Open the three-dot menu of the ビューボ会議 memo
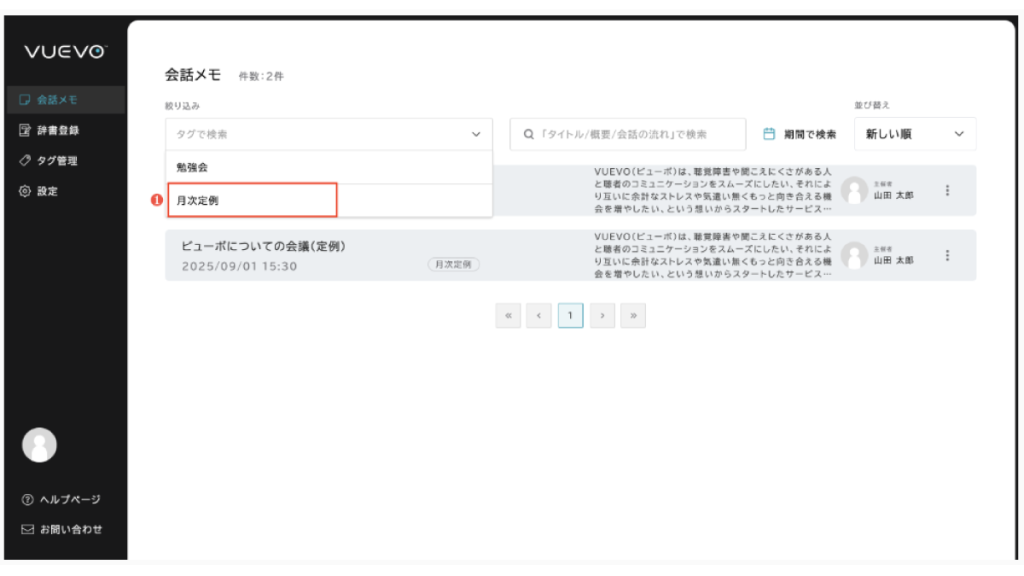The height and width of the screenshot is (576, 1024). 947,255
